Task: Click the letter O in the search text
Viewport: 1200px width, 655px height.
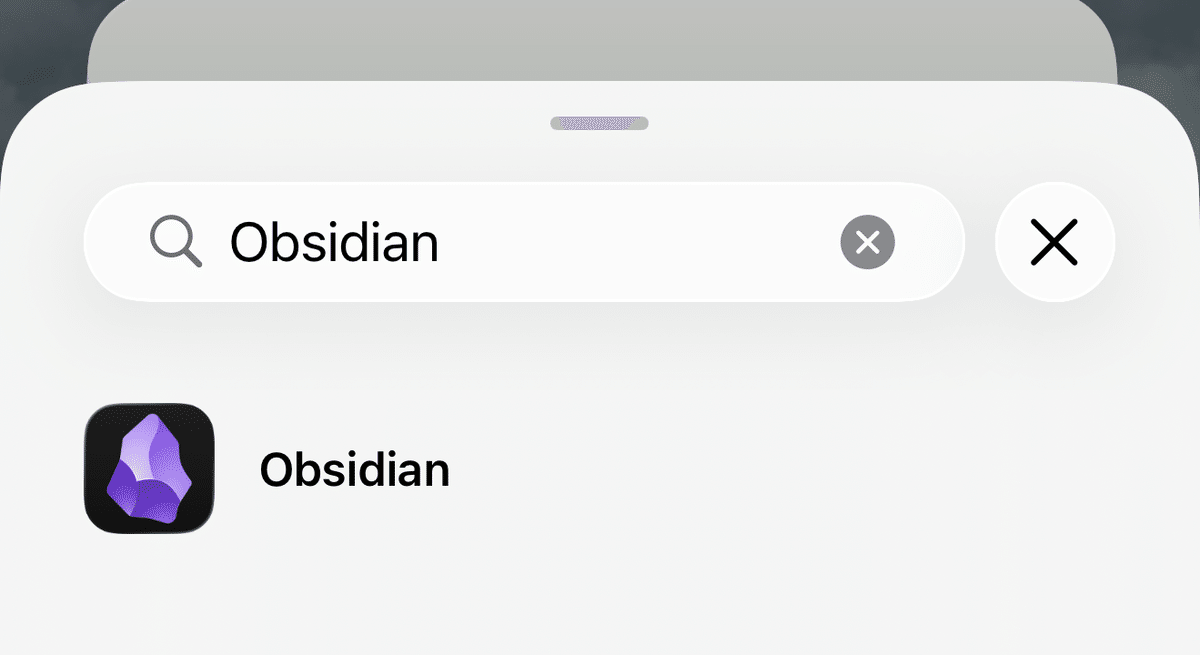Action: coord(247,242)
